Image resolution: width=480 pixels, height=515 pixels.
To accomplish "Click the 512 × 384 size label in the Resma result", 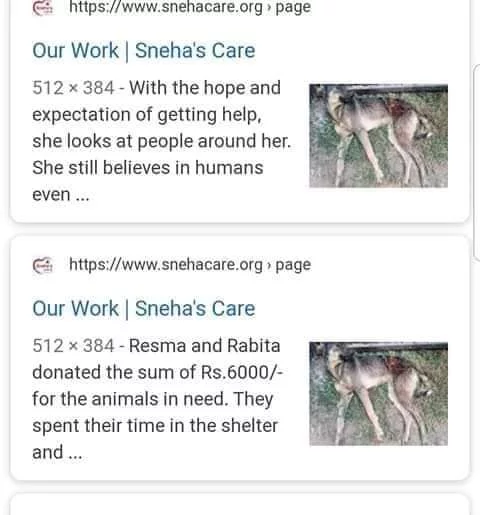I will [73, 346].
